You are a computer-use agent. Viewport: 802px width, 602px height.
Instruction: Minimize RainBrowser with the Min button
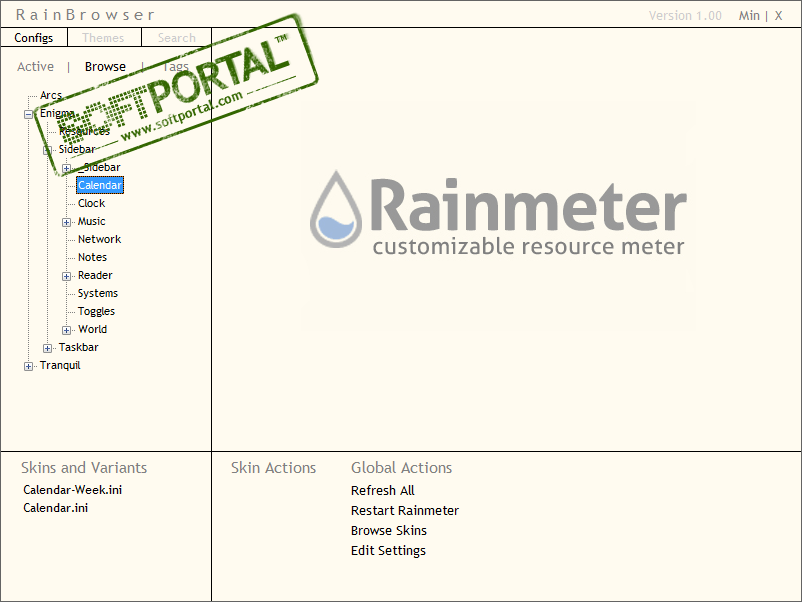tap(749, 16)
